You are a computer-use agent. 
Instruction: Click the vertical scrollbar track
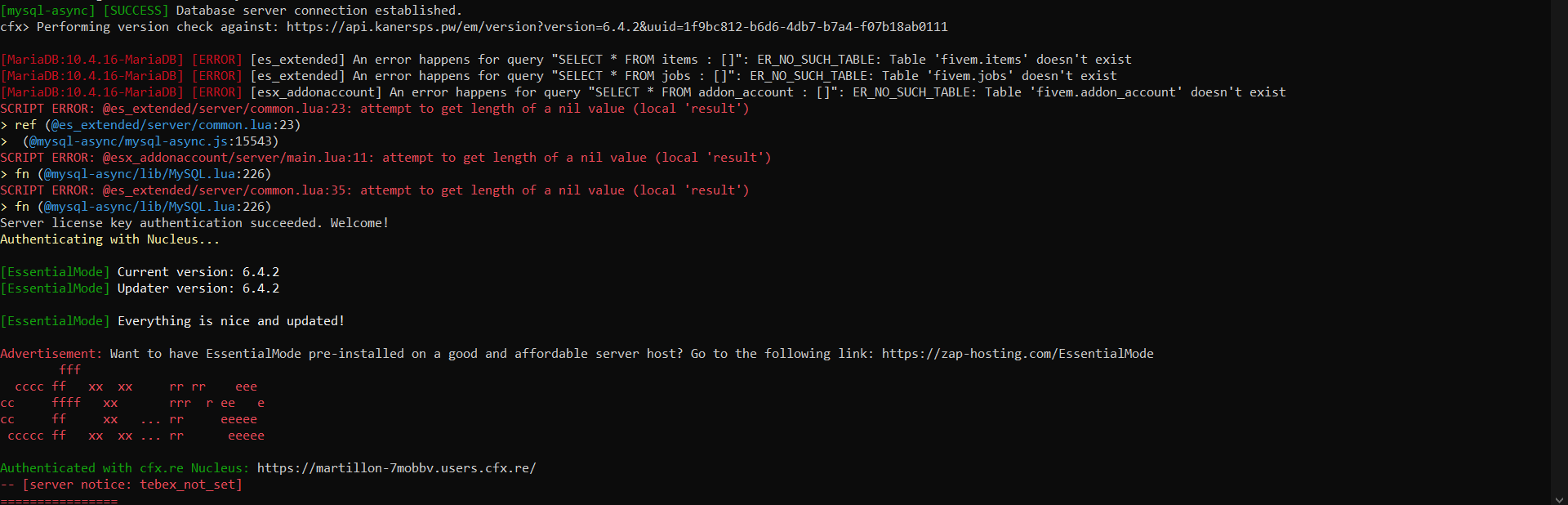[1560, 245]
